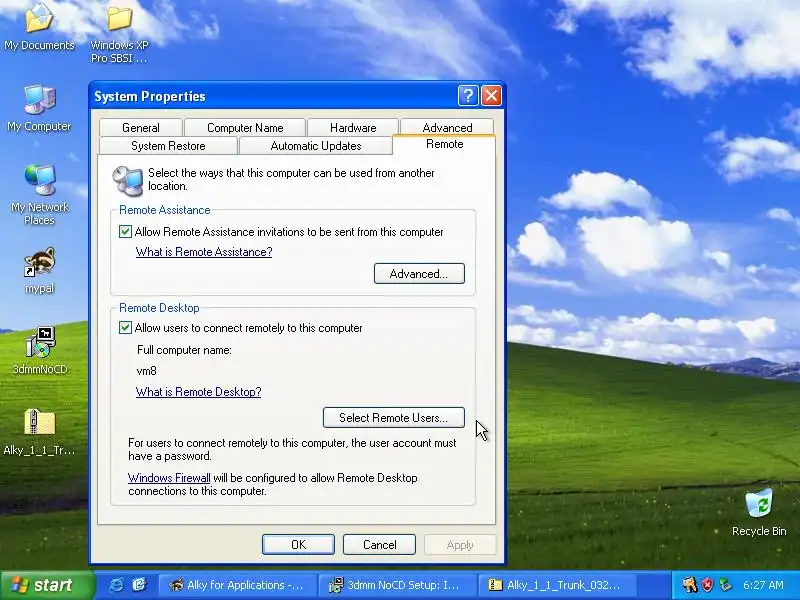Click the 6:27 AM taskbar clock

763,585
